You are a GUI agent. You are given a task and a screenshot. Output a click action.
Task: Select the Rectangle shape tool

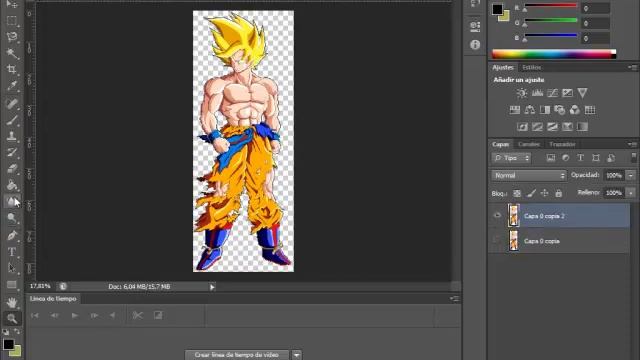[x=12, y=284]
